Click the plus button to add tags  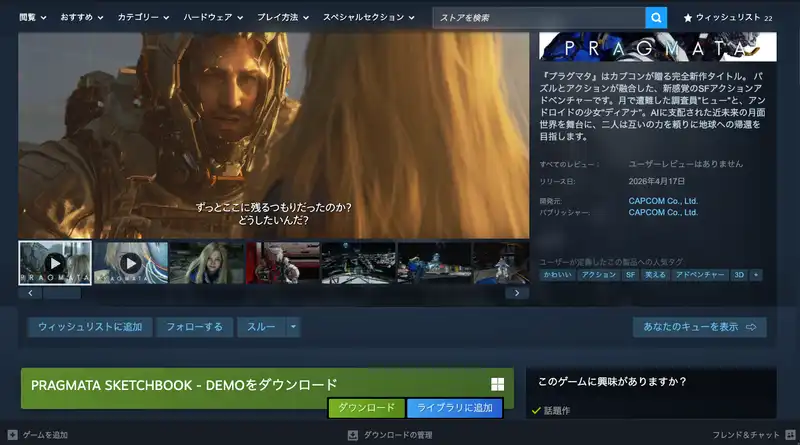[x=756, y=275]
